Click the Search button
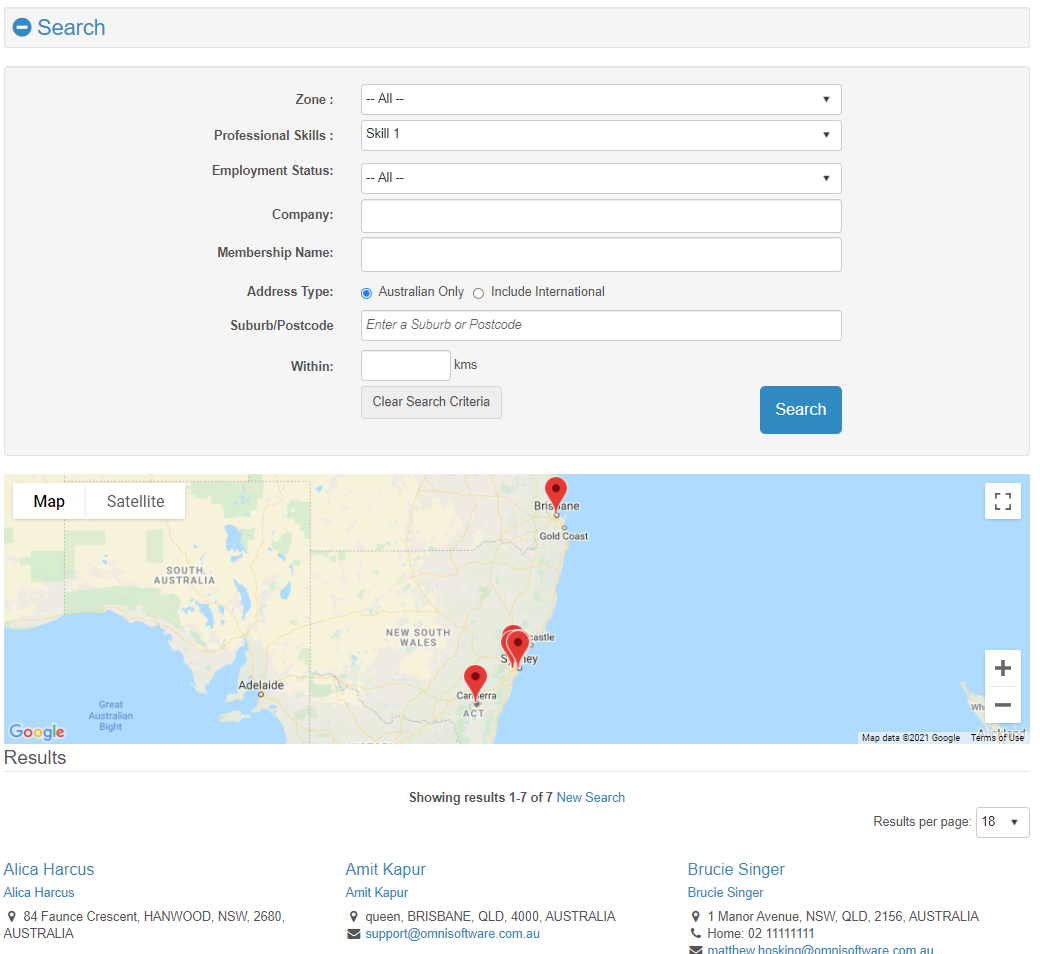Viewport: 1040px width, 954px height. [800, 410]
